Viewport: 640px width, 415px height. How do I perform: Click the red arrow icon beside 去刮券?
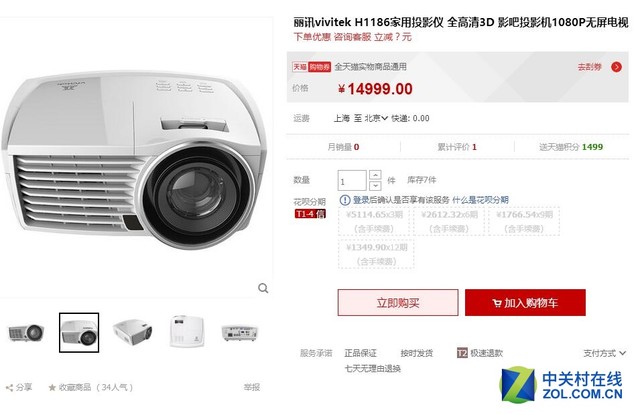tap(616, 67)
